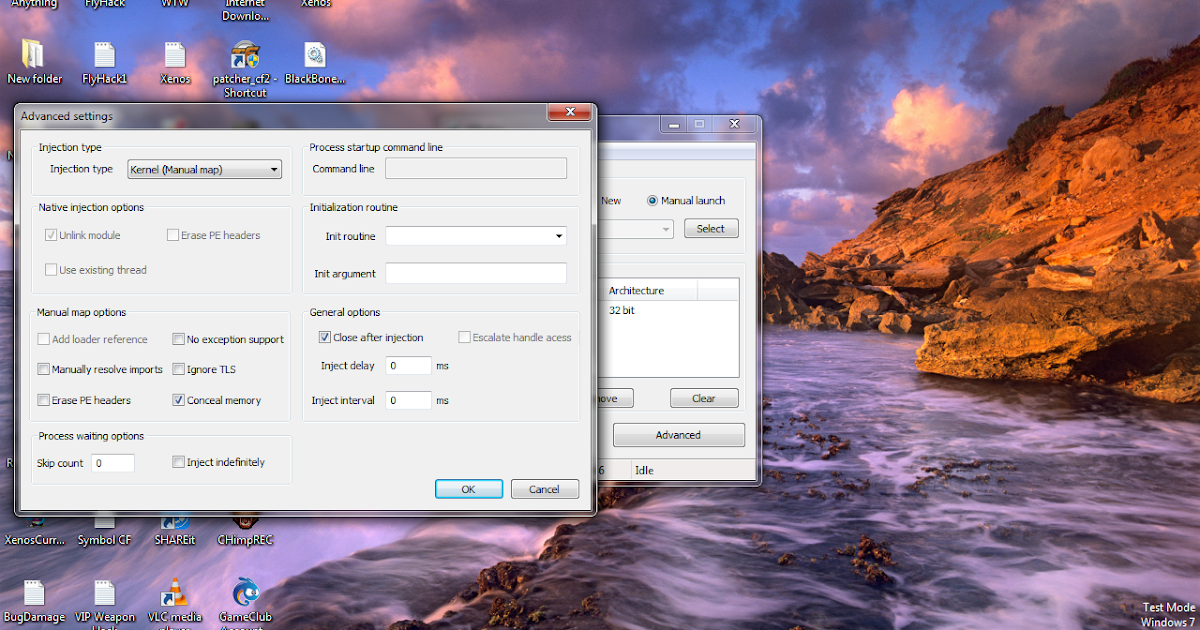The image size is (1200, 630).
Task: Open the Injection type dropdown
Action: tap(273, 169)
